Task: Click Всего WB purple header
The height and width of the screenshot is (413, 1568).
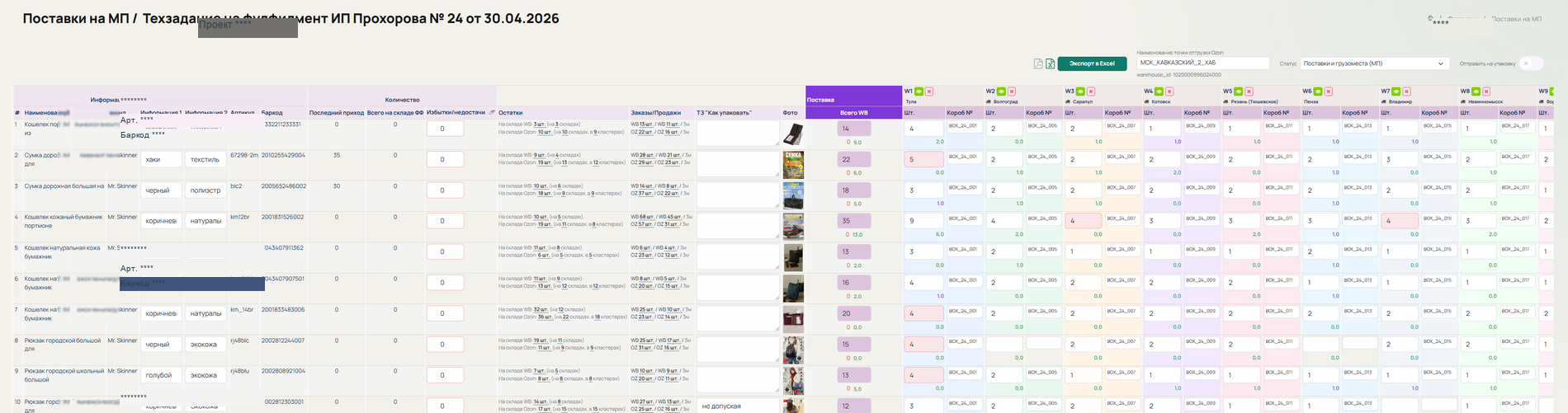Action: tap(853, 113)
